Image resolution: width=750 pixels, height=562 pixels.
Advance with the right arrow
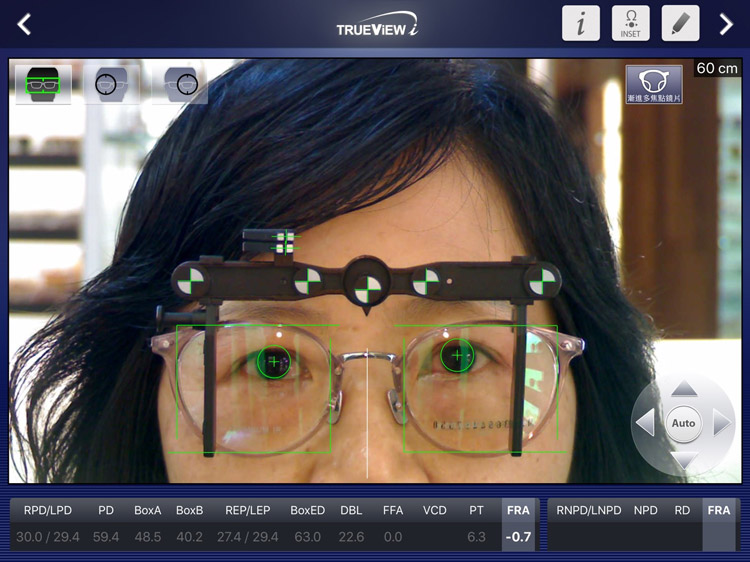(726, 24)
